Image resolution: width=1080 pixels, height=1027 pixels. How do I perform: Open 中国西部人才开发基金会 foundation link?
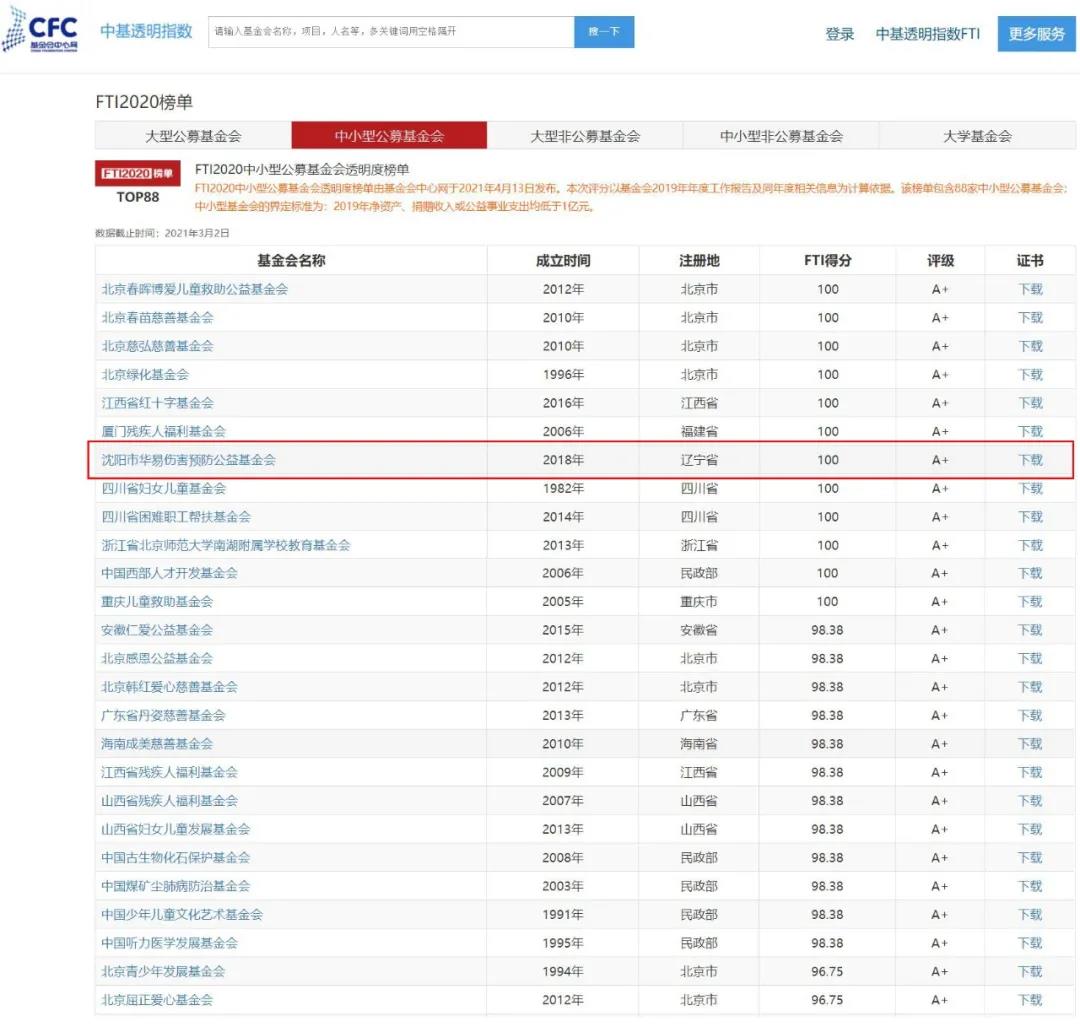169,573
